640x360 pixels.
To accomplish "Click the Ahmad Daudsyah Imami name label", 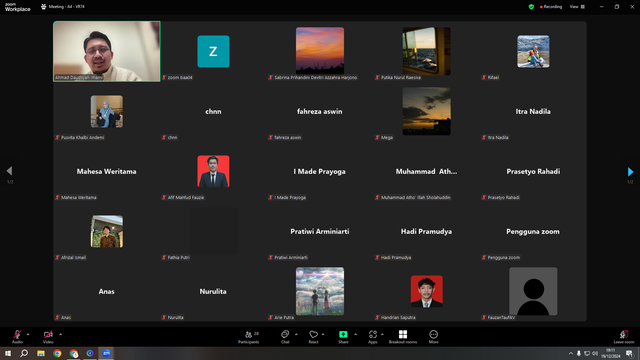I will (79, 78).
